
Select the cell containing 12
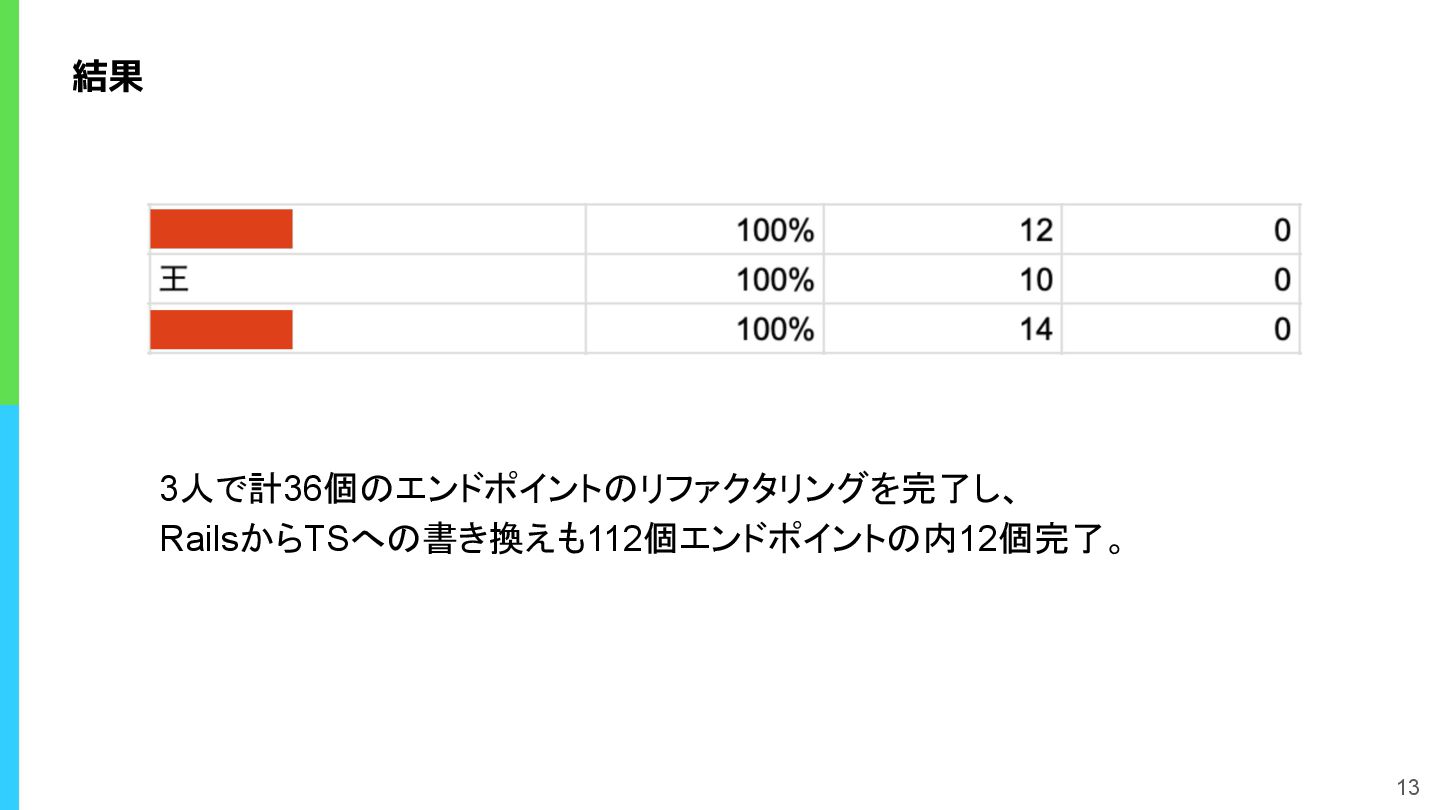point(942,230)
